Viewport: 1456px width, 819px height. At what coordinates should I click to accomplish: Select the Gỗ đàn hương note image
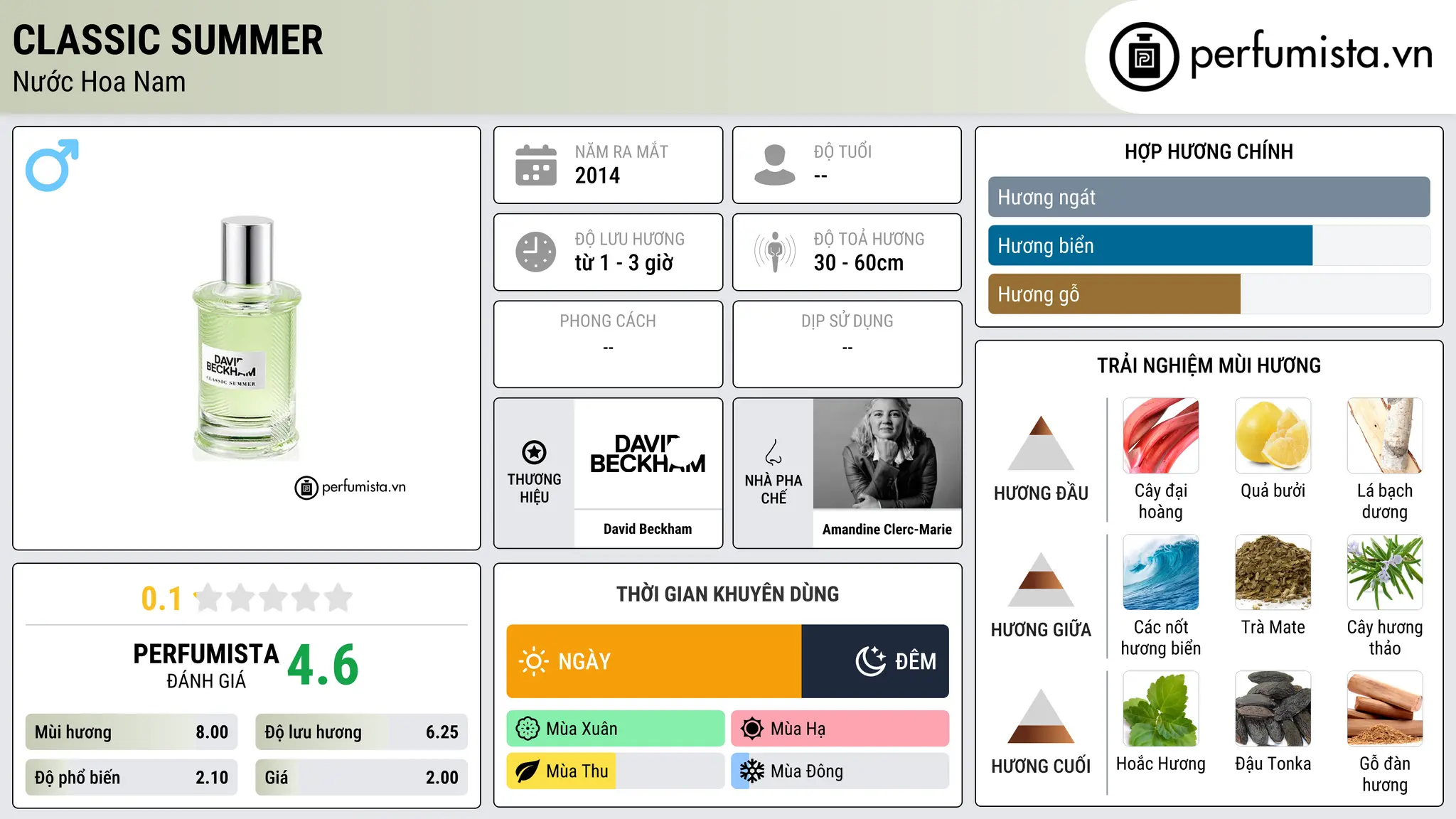tap(1385, 709)
